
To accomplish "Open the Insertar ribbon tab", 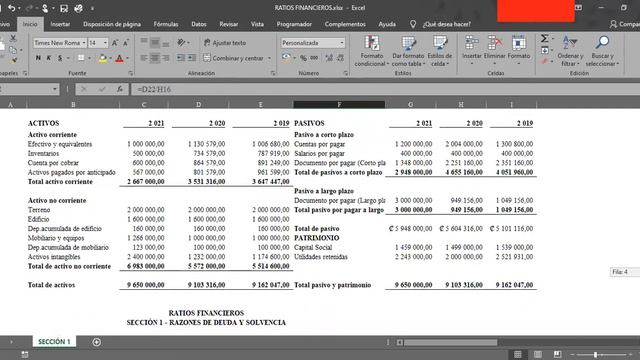I will (x=60, y=24).
